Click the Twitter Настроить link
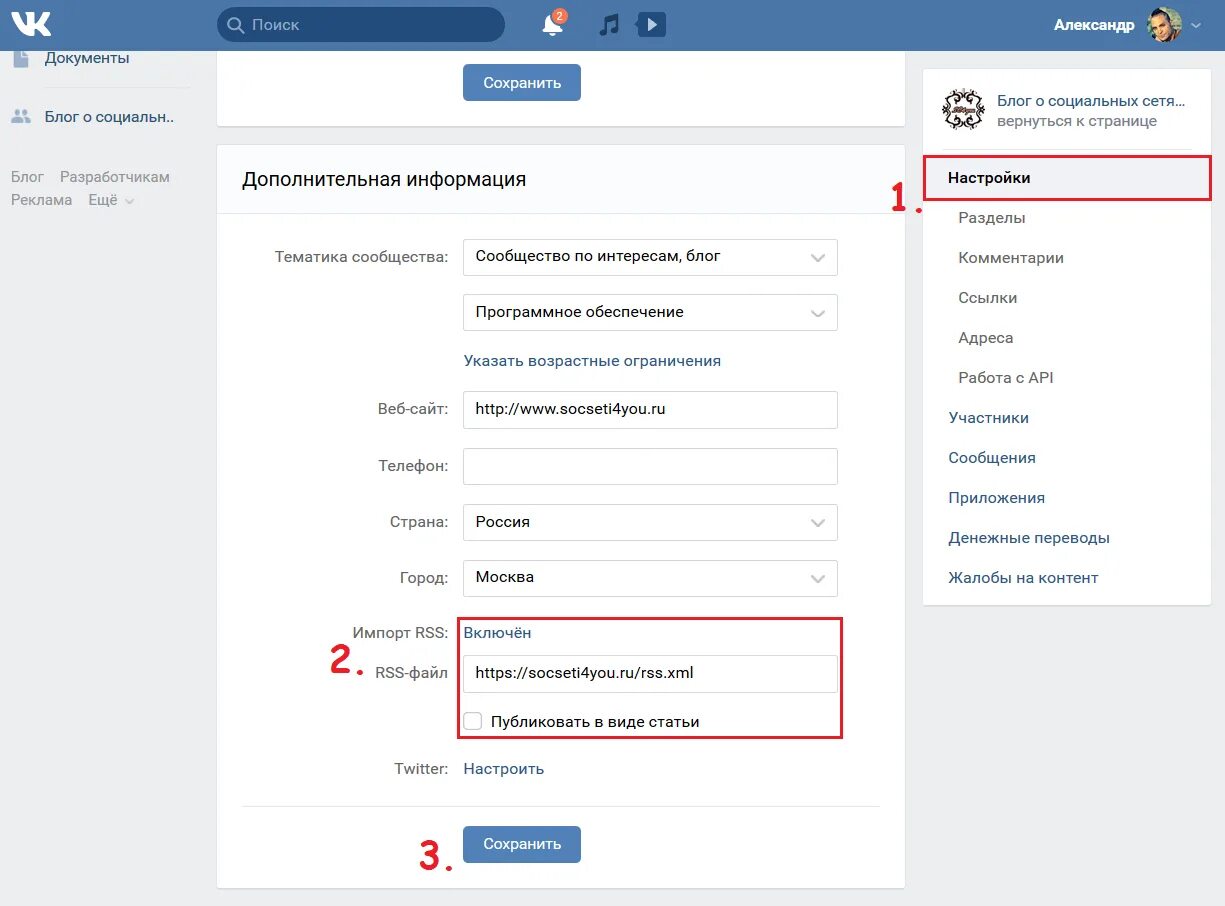This screenshot has height=906, width=1225. coord(504,769)
